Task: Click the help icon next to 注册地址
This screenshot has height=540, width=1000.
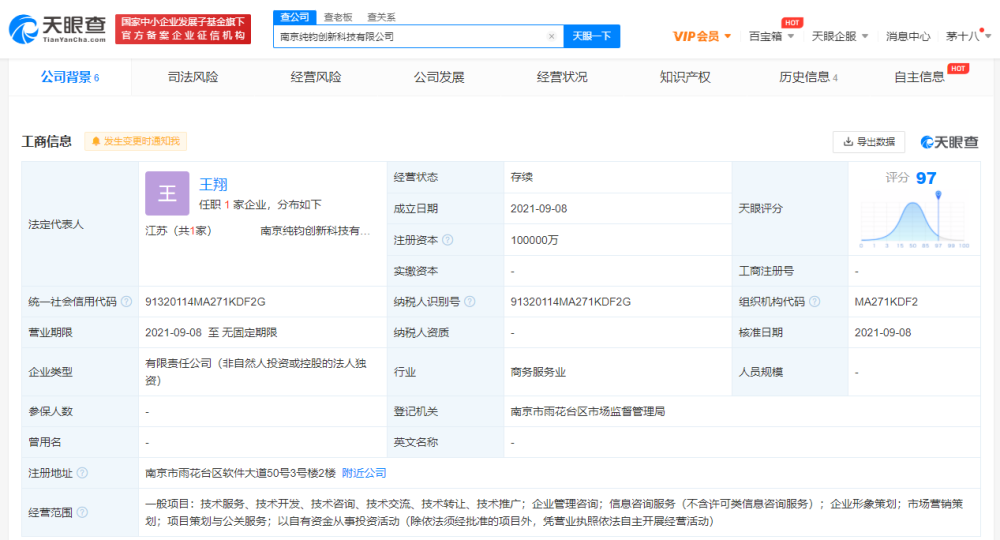Action: [x=82, y=473]
